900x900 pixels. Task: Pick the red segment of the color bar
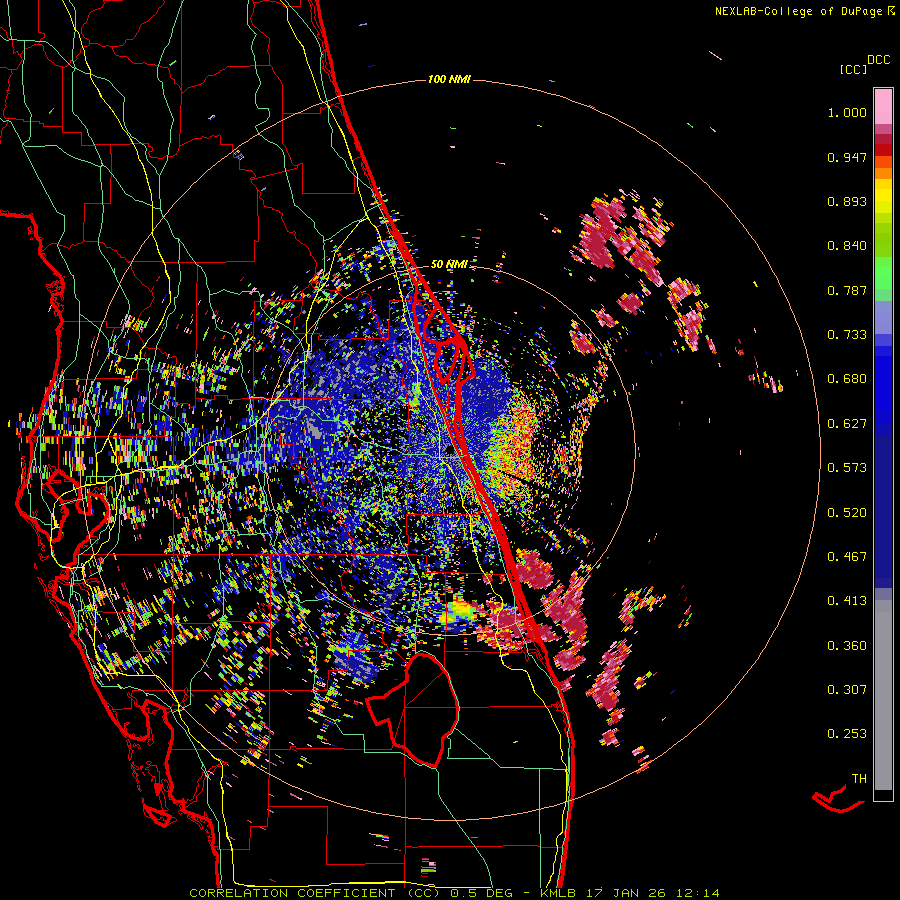pyautogui.click(x=883, y=150)
